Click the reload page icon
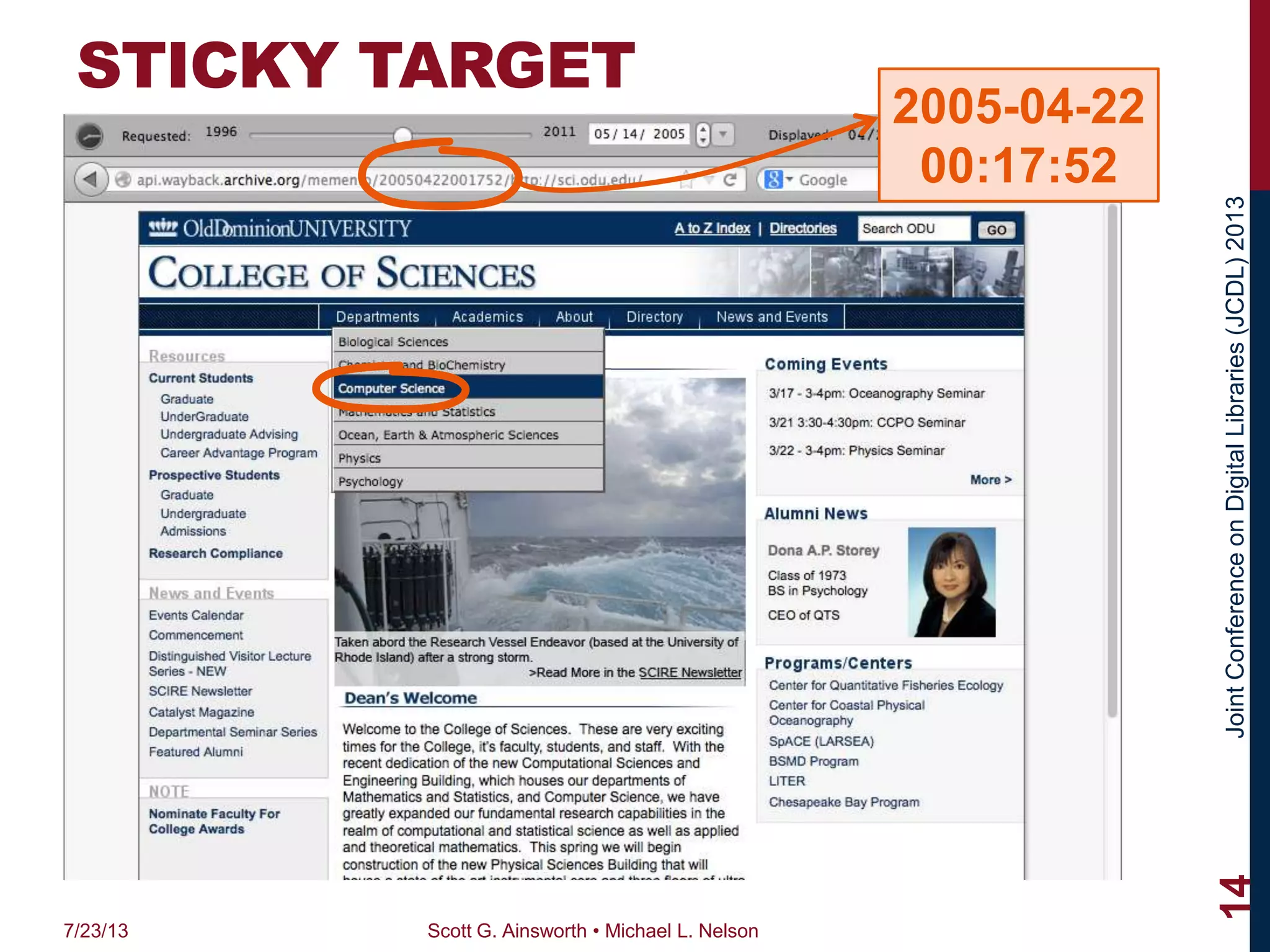The image size is (1270, 952). (x=730, y=180)
